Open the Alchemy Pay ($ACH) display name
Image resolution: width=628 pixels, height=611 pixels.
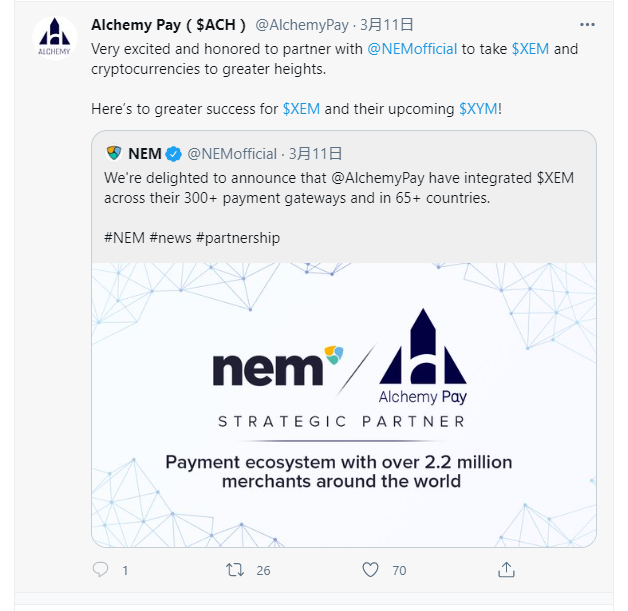tap(162, 24)
